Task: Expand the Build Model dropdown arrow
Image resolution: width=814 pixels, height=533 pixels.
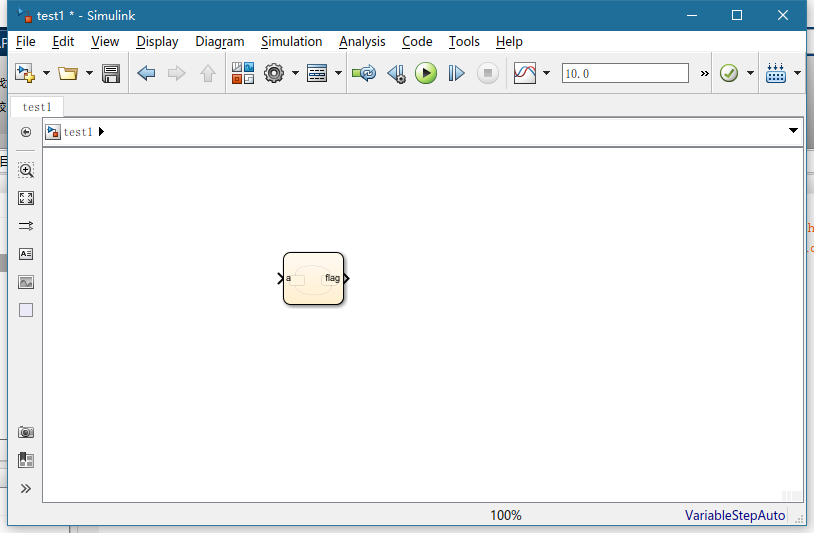Action: coord(797,73)
